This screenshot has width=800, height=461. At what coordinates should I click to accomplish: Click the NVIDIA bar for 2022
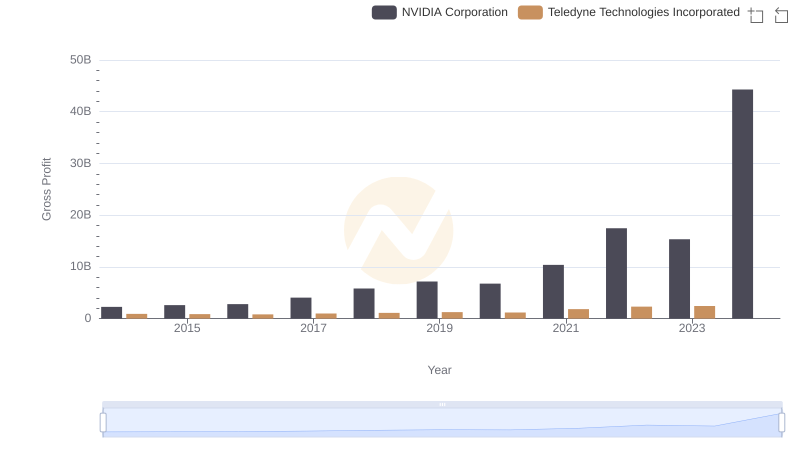pos(616,273)
